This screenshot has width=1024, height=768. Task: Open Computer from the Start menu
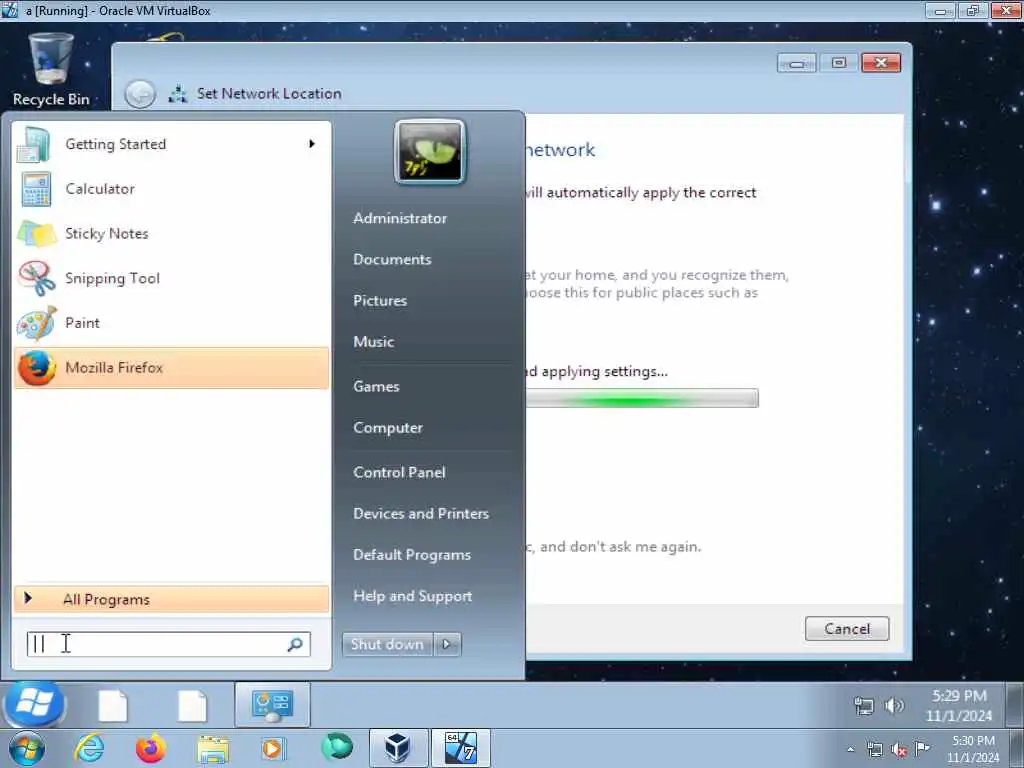[x=388, y=428]
